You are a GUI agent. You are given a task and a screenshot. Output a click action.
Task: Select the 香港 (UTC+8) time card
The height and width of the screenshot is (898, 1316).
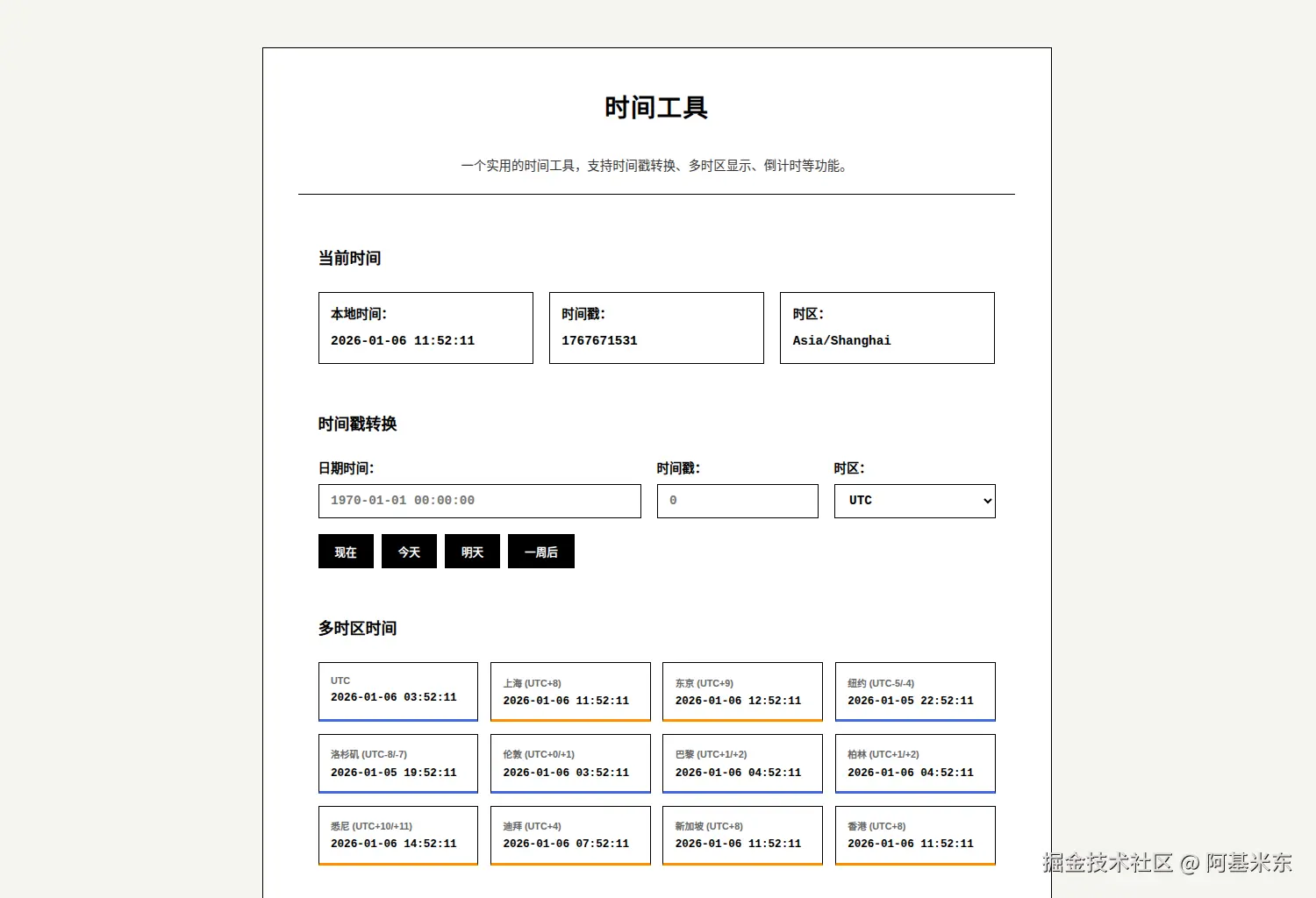(x=915, y=836)
